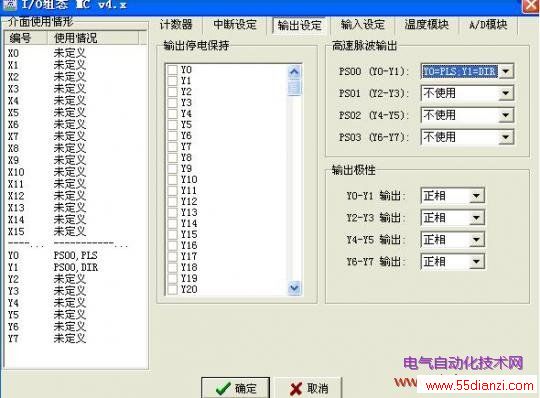The image size is (540, 398).
Task: Click the output list scrollbar thumb
Action: 294,87
